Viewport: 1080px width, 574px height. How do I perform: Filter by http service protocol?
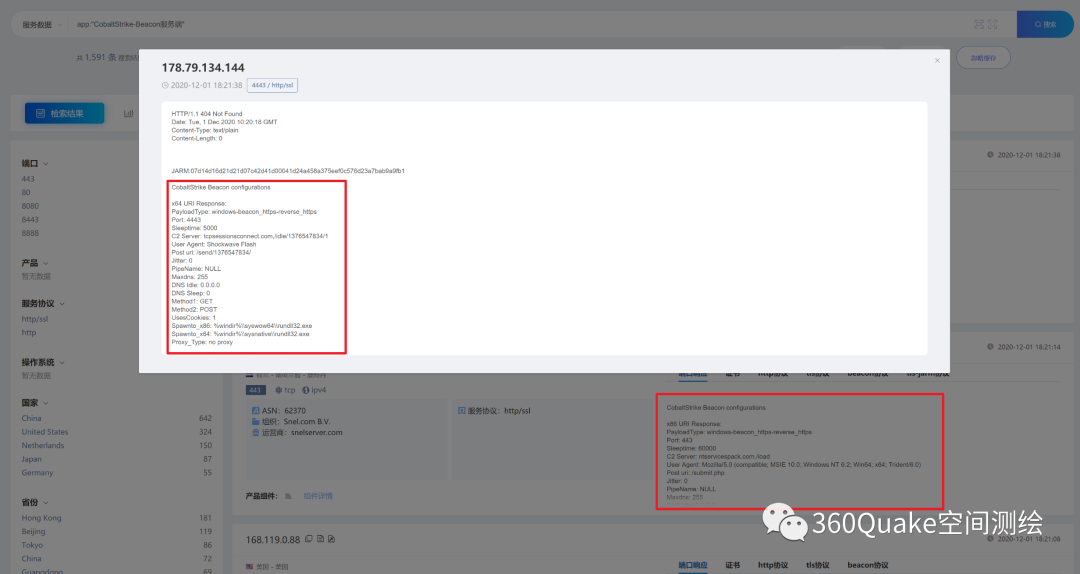click(x=28, y=332)
